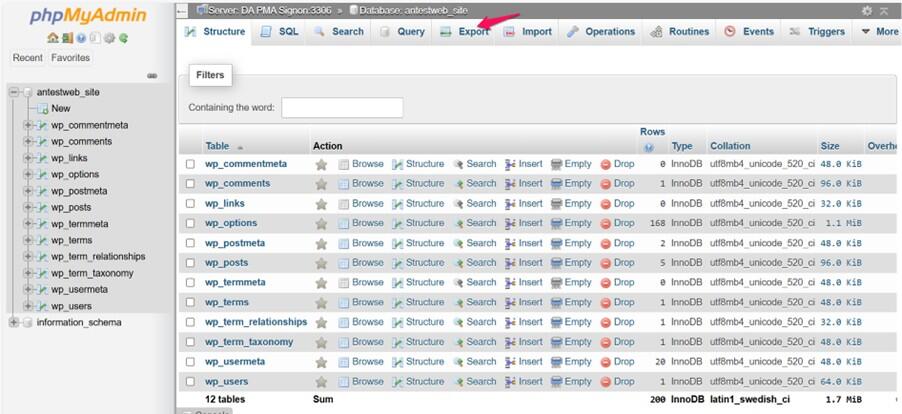Expand wp_posts in the sidebar tree

click(x=28, y=208)
